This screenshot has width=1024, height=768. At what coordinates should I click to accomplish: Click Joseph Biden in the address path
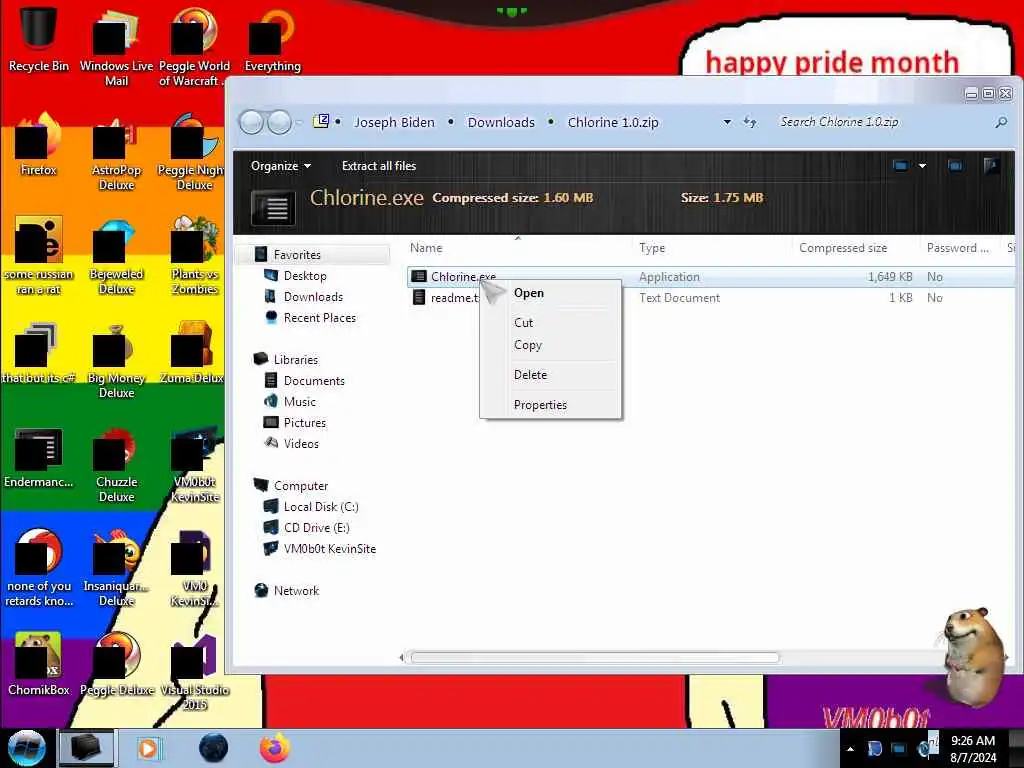pyautogui.click(x=394, y=122)
